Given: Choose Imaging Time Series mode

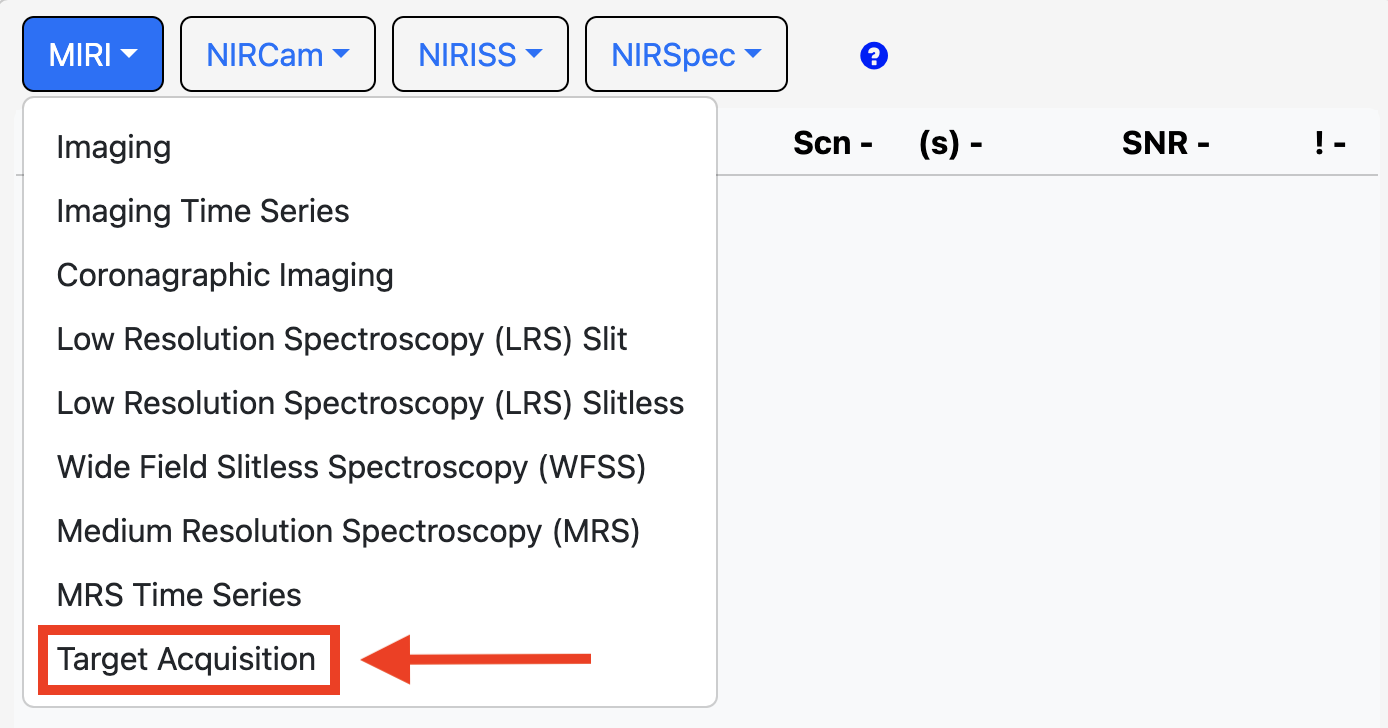Looking at the screenshot, I should point(203,211).
